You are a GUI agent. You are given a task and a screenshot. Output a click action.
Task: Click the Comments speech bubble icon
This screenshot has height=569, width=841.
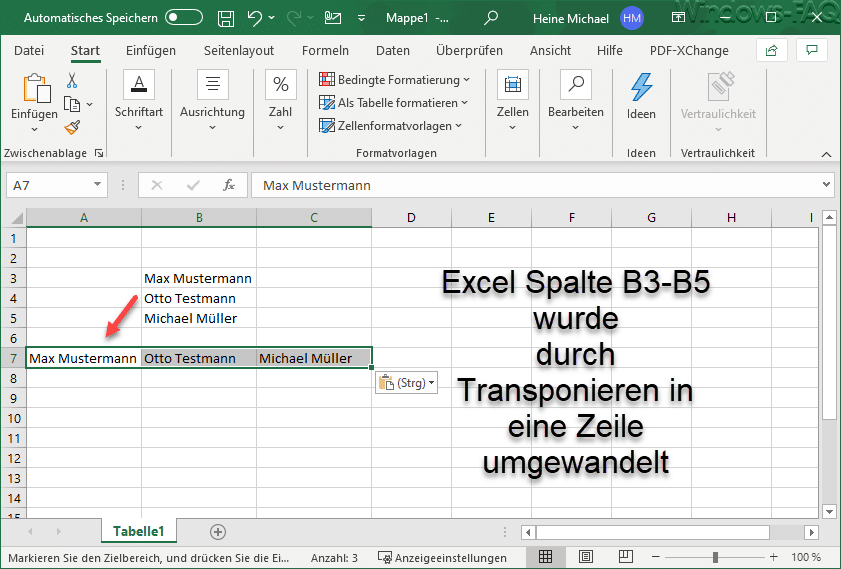812,50
